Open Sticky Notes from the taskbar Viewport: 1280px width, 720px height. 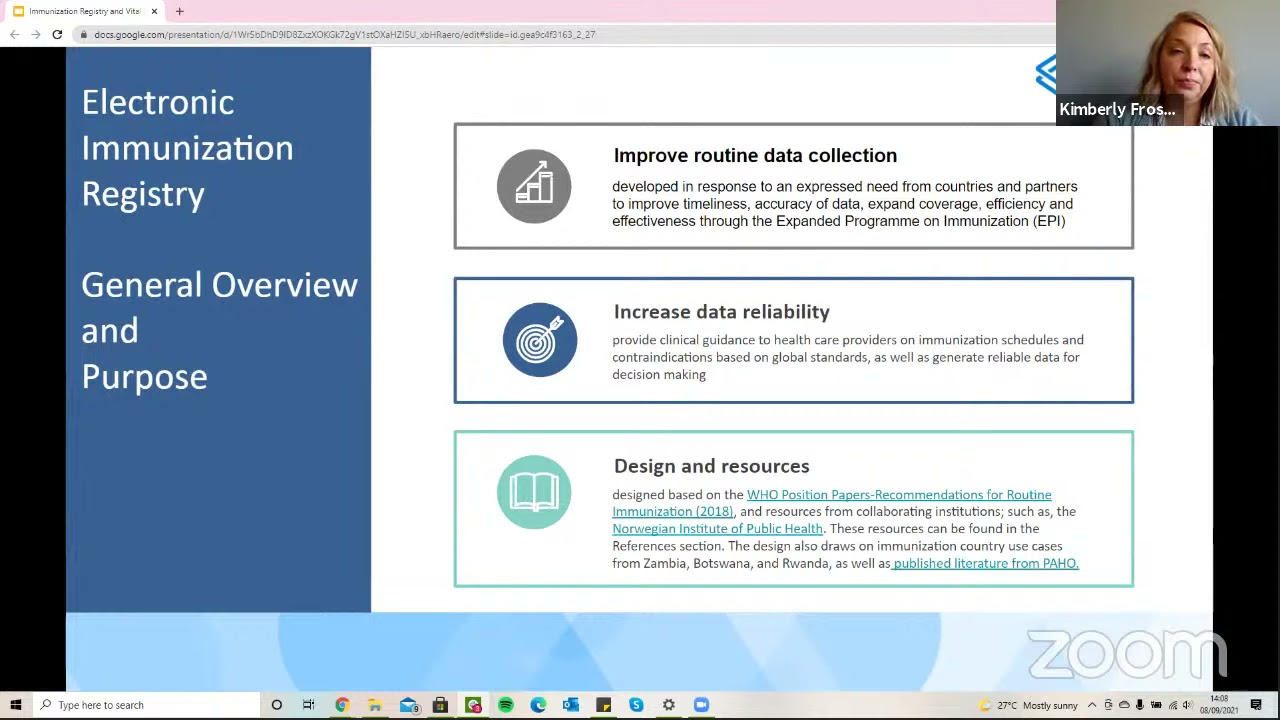(604, 705)
